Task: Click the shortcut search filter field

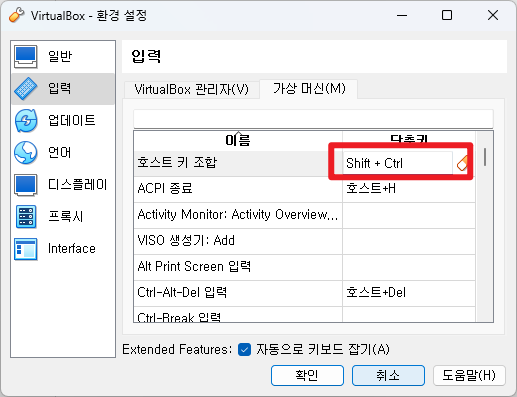Action: click(313, 119)
